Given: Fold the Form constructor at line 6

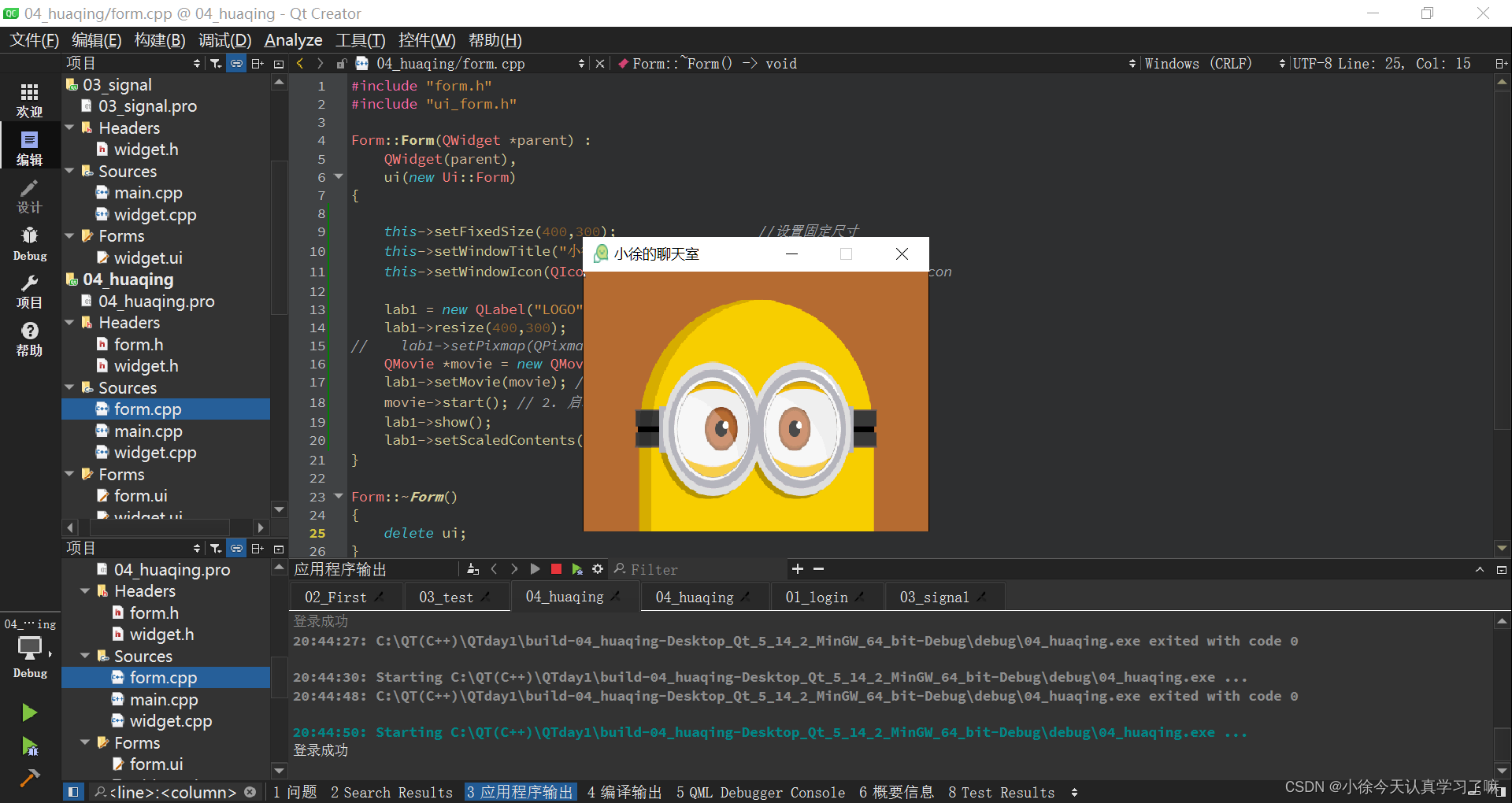Looking at the screenshot, I should click(339, 177).
